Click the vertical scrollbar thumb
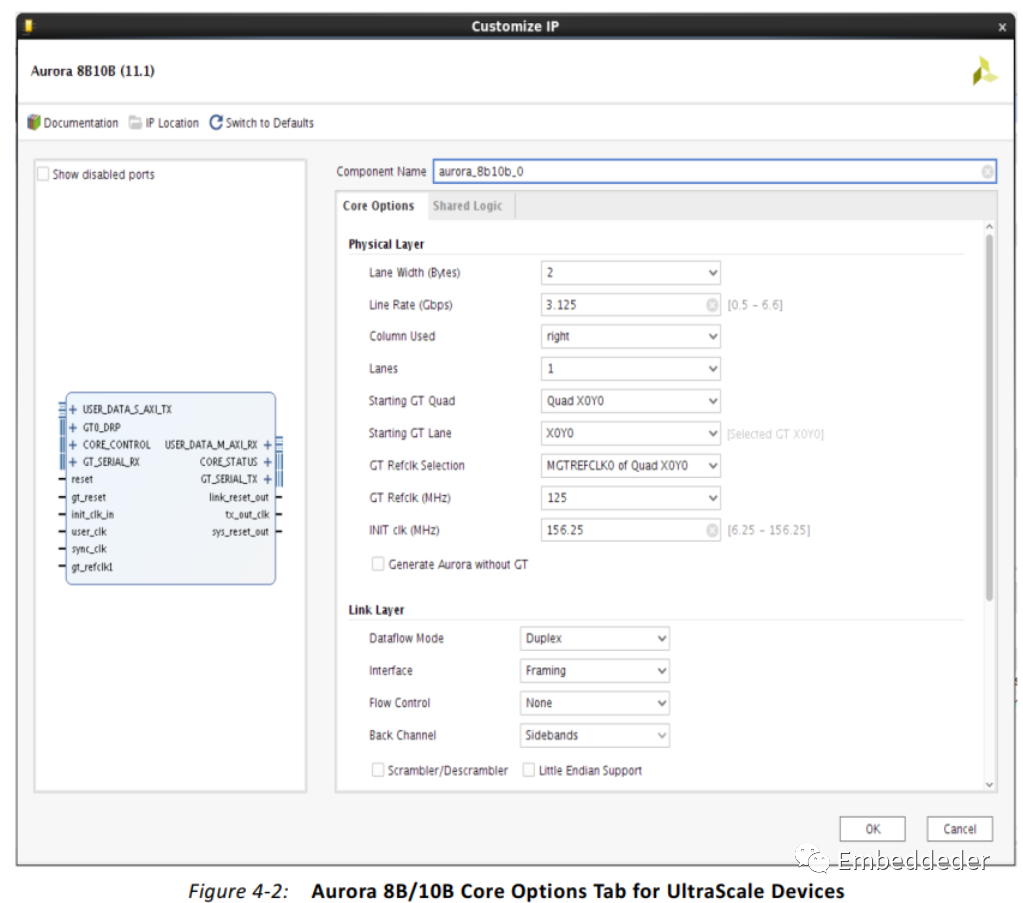Viewport: 1023px width, 903px height. tap(989, 418)
